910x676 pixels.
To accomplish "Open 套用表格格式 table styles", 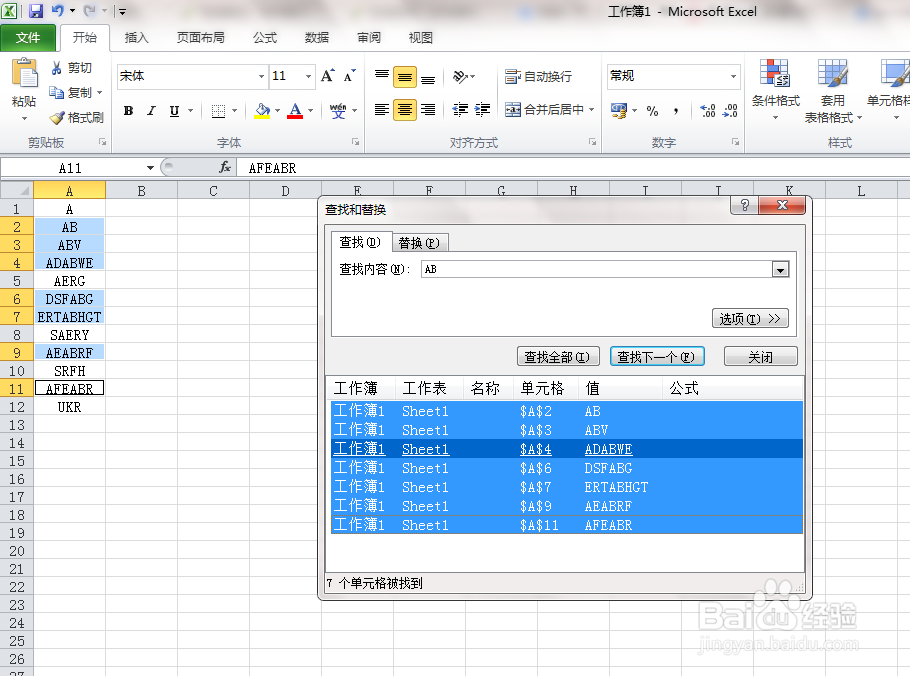I will pyautogui.click(x=833, y=91).
